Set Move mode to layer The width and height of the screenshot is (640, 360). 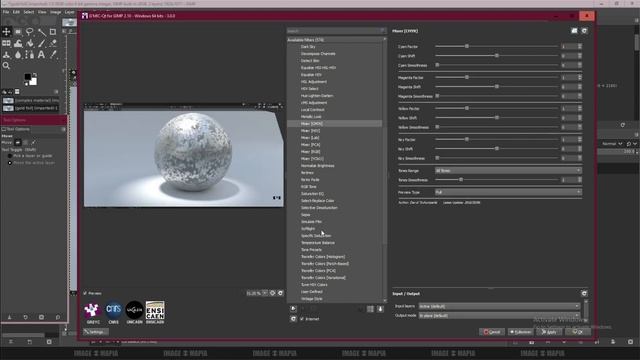click(x=18, y=142)
